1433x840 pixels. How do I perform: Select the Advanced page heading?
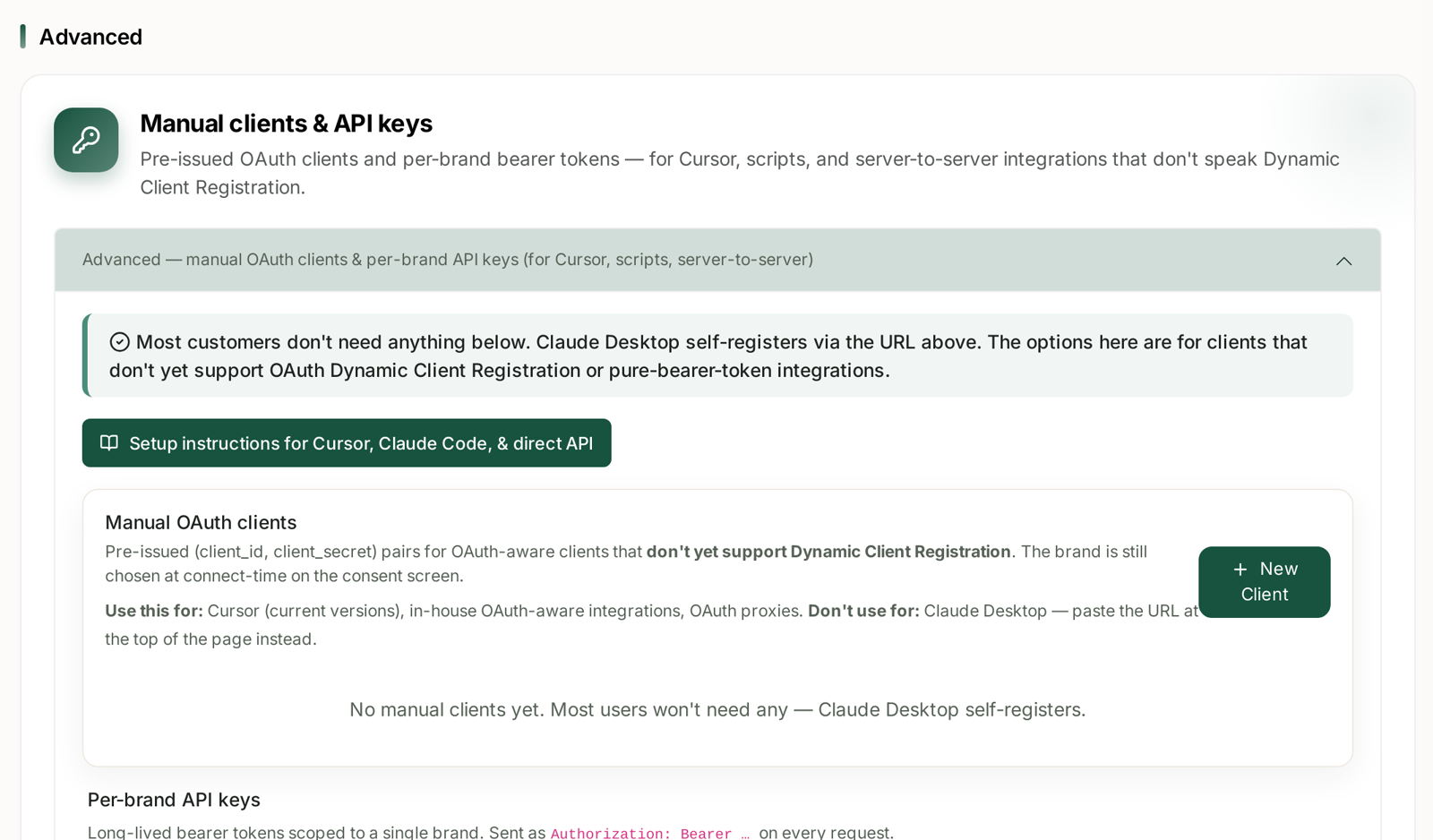90,37
